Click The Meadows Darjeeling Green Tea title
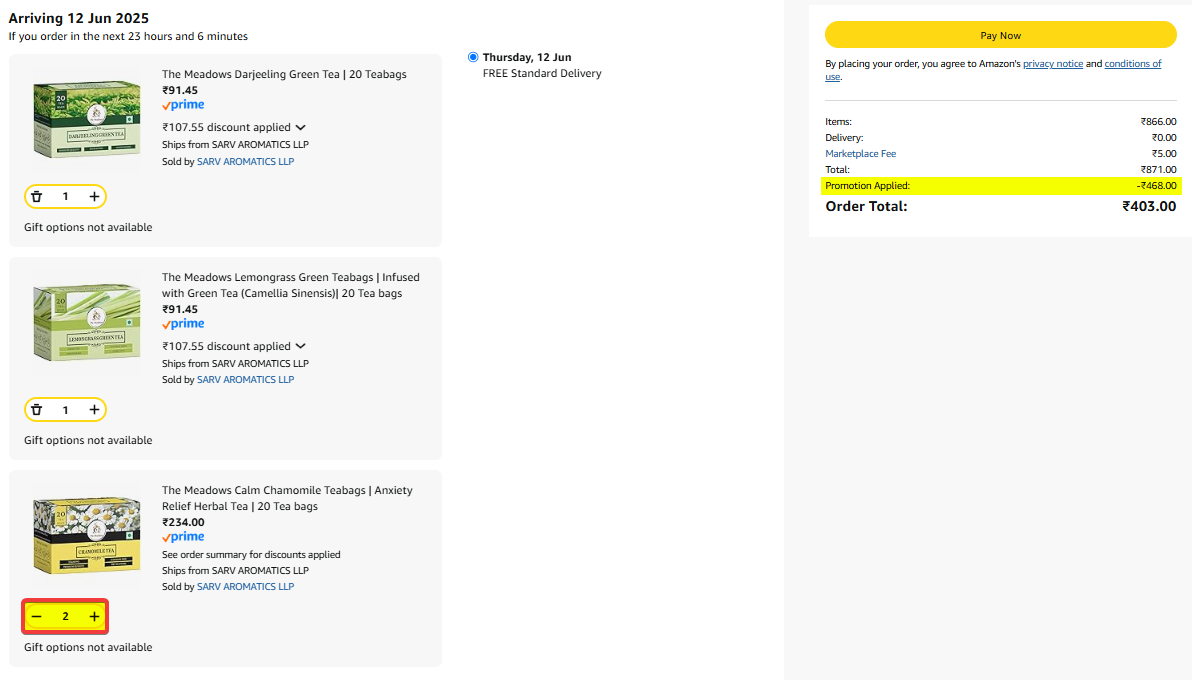This screenshot has height=680, width=1192. tap(284, 75)
